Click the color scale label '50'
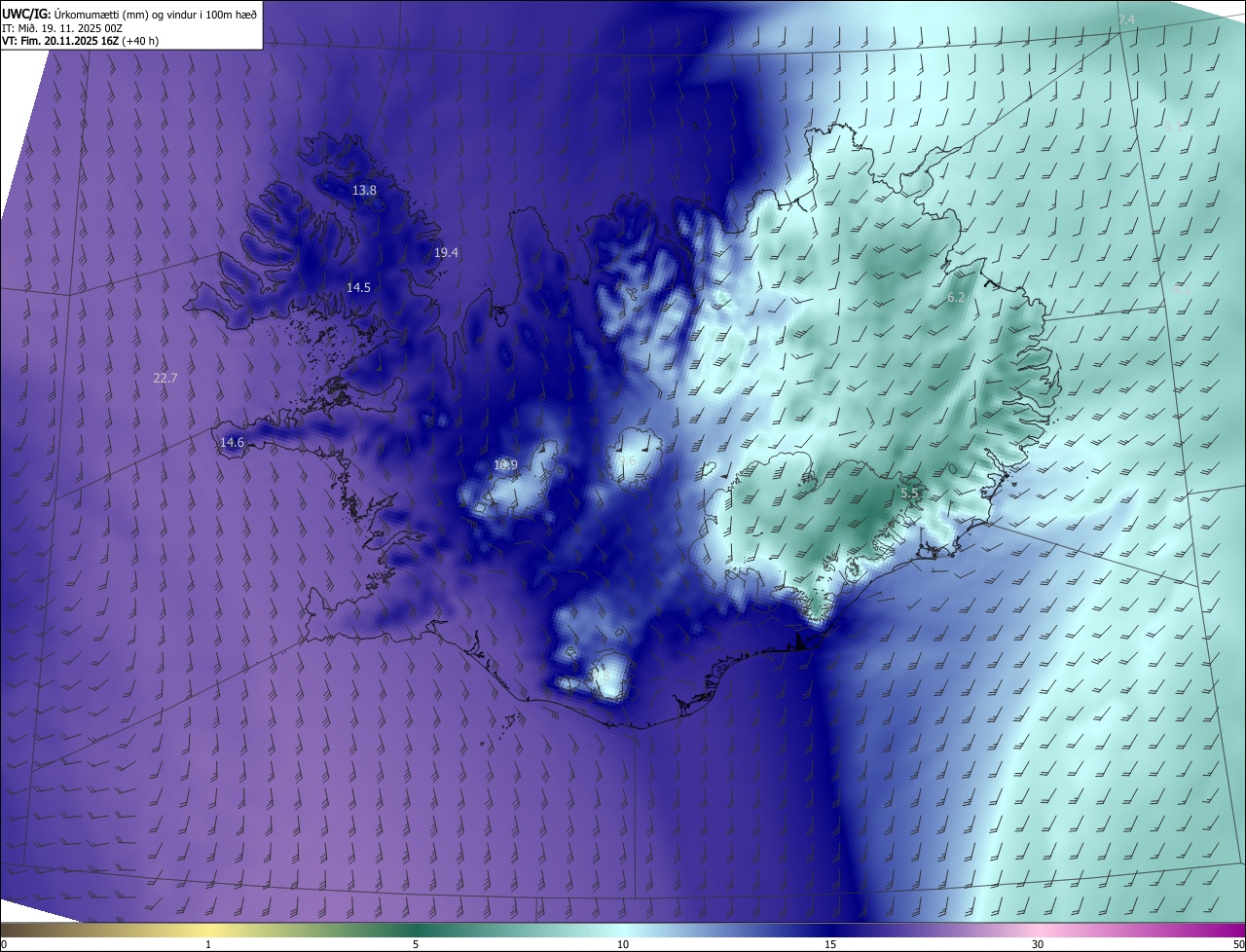 click(x=1238, y=944)
